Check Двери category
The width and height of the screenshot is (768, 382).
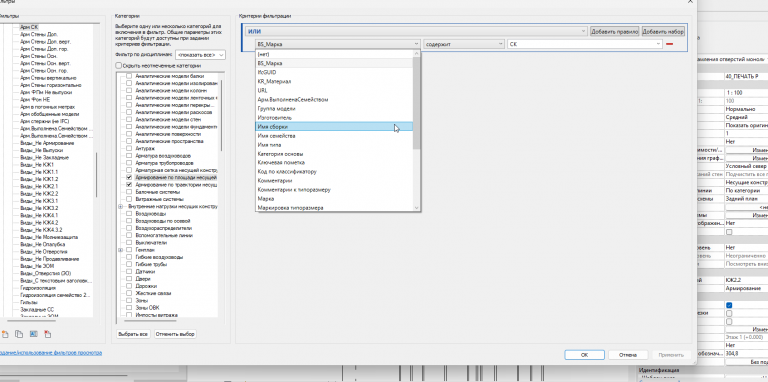pyautogui.click(x=129, y=279)
